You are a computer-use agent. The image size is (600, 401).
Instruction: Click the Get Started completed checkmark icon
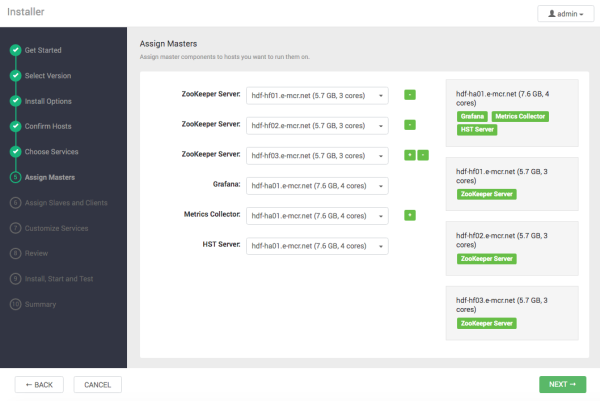[x=15, y=49]
